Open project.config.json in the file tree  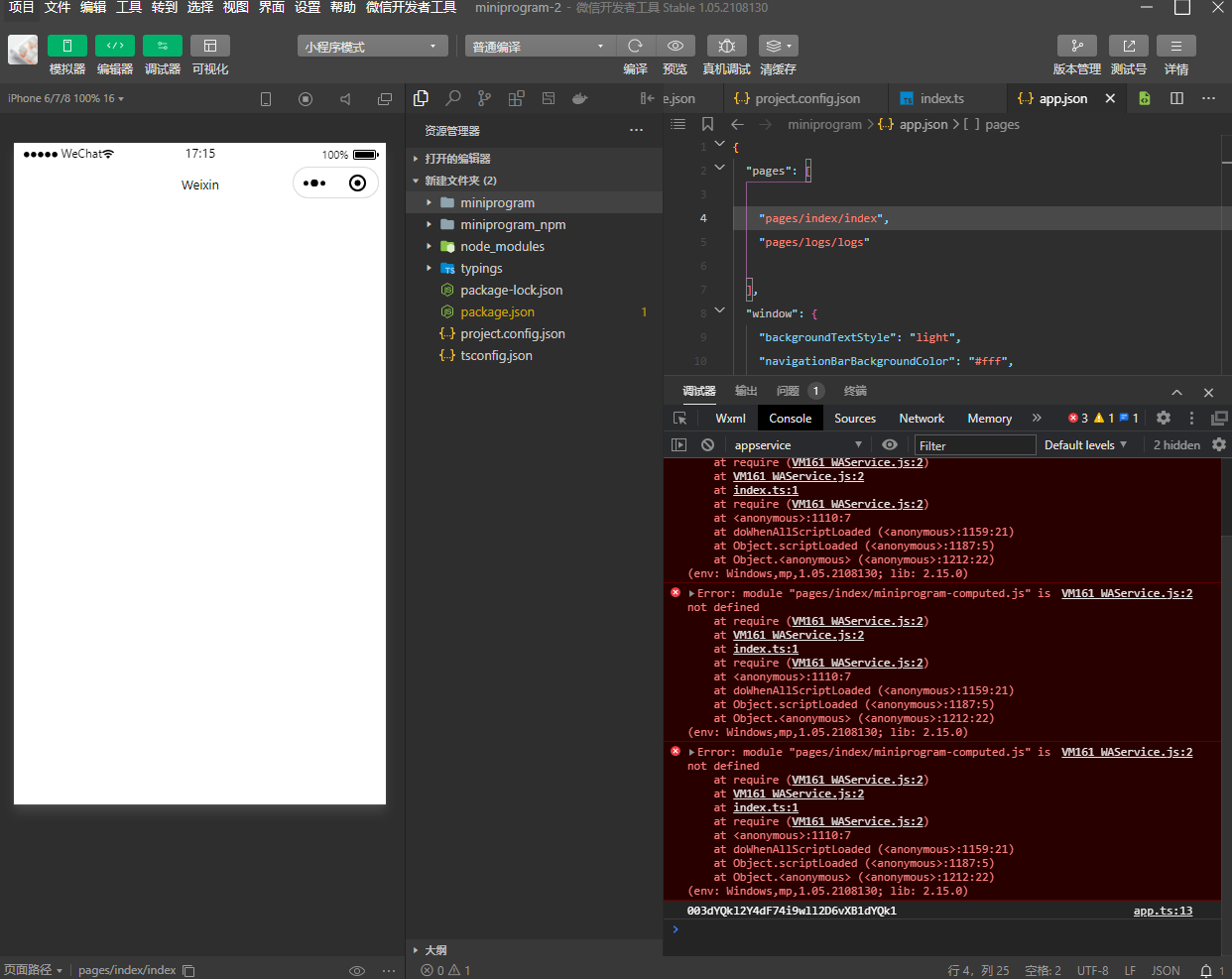(x=534, y=333)
